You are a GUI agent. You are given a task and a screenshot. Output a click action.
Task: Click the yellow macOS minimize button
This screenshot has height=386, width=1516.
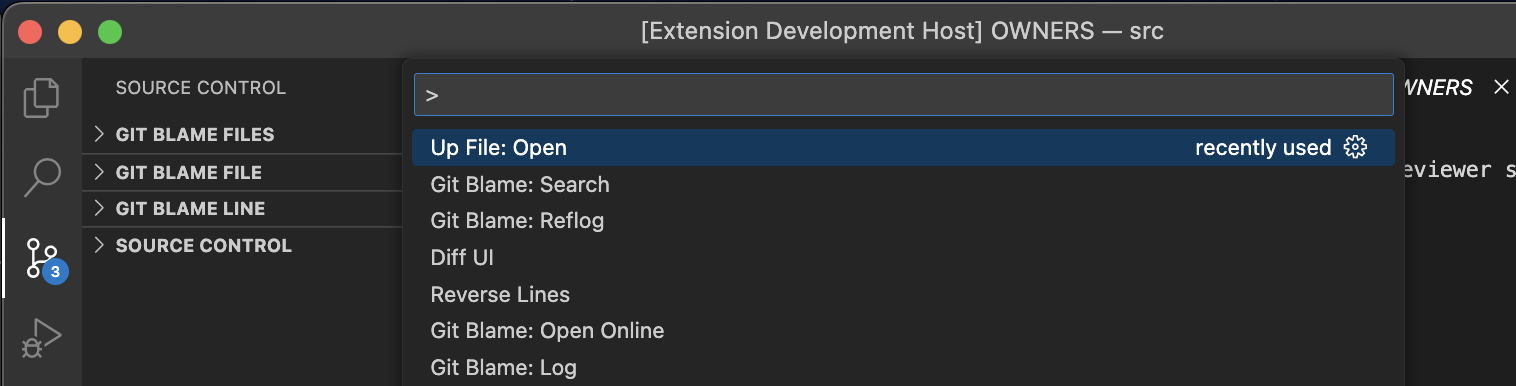(70, 32)
